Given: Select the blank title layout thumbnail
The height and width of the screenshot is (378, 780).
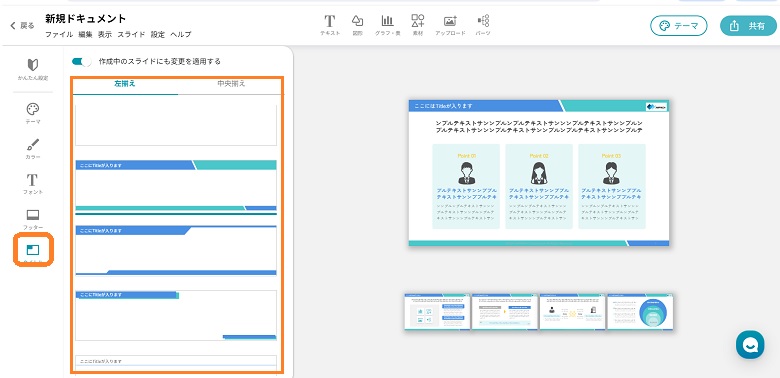Looking at the screenshot, I should click(x=176, y=124).
